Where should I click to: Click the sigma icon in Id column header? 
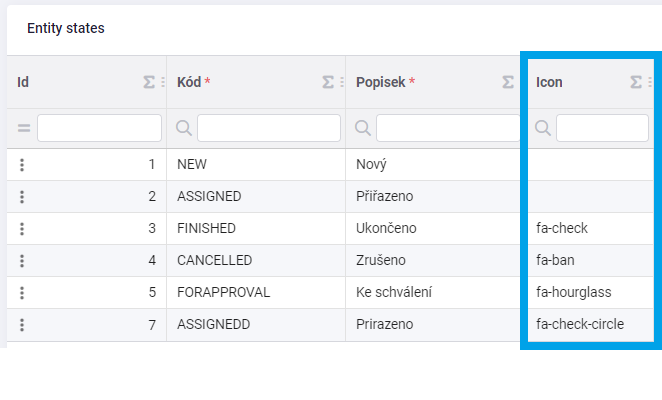tap(149, 82)
